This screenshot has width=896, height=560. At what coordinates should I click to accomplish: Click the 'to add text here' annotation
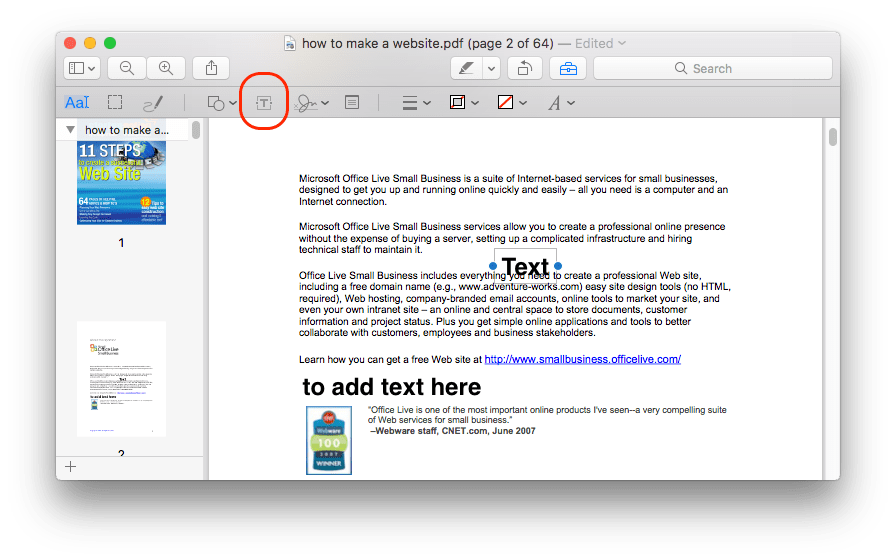[x=392, y=387]
